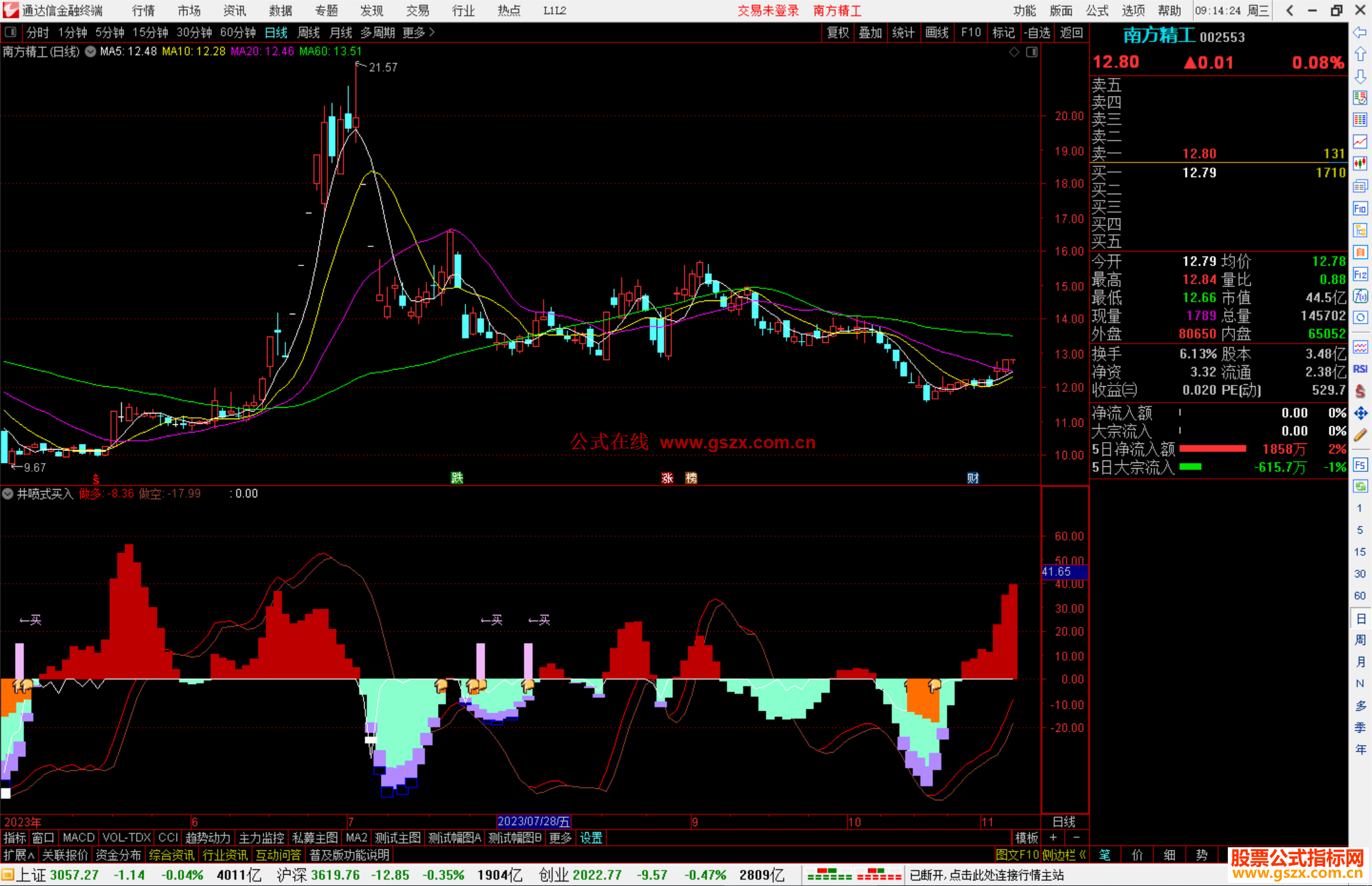1372x886 pixels.
Task: Click the RSI indicator icon in right sidebar
Action: [1360, 369]
